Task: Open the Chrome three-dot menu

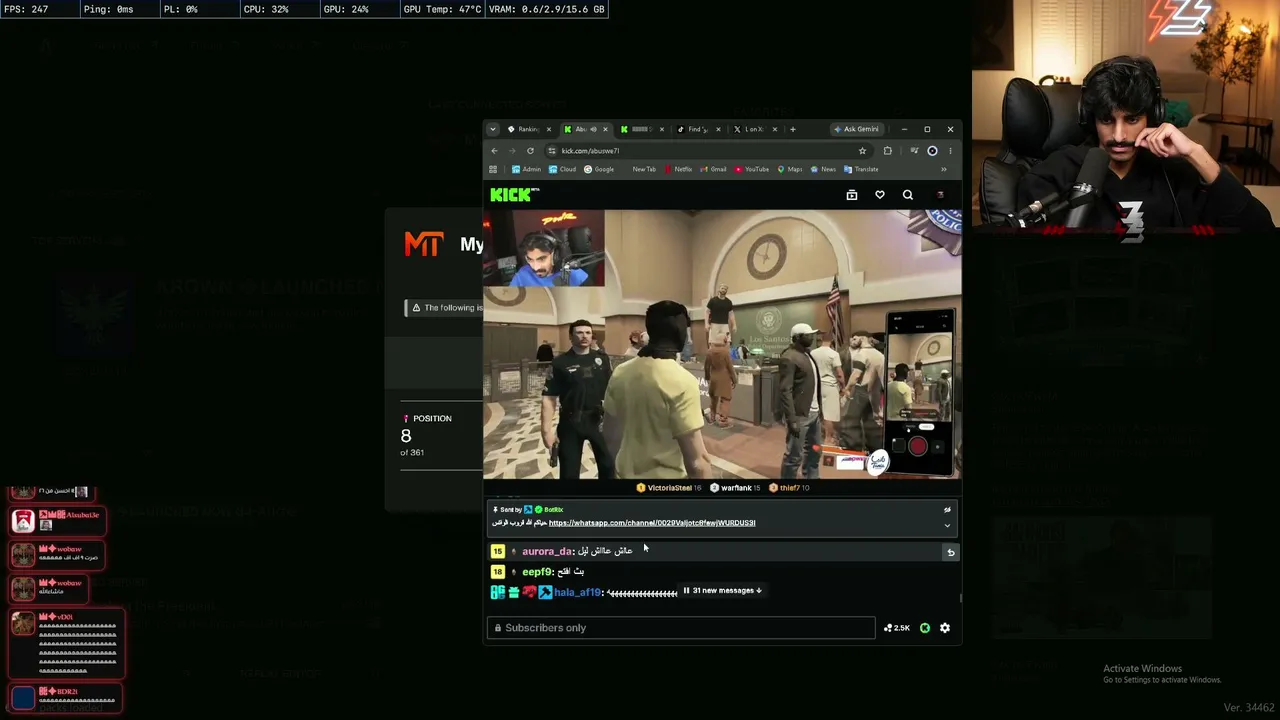Action: point(950,151)
